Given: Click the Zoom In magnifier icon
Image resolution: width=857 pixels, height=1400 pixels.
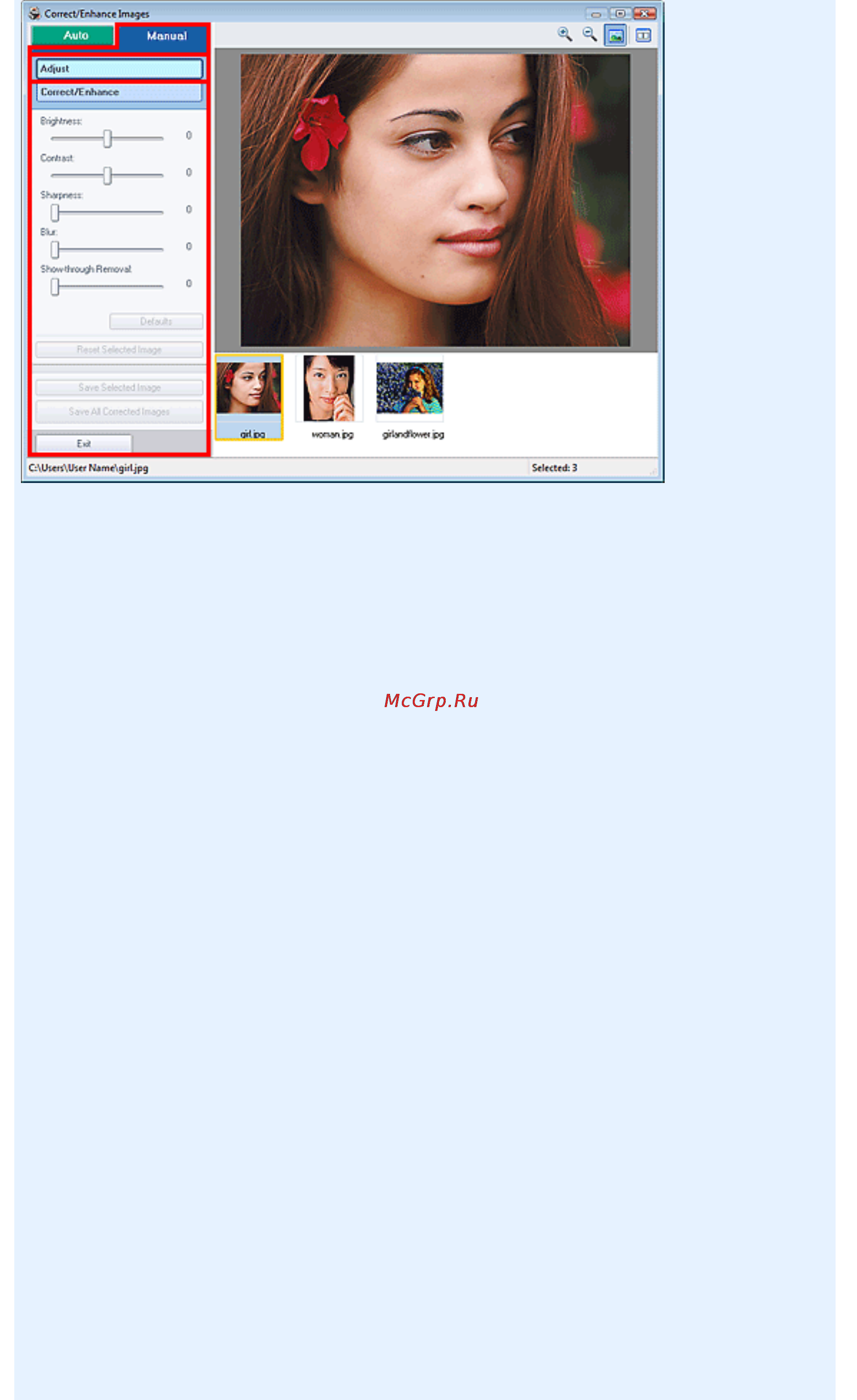Looking at the screenshot, I should 564,35.
